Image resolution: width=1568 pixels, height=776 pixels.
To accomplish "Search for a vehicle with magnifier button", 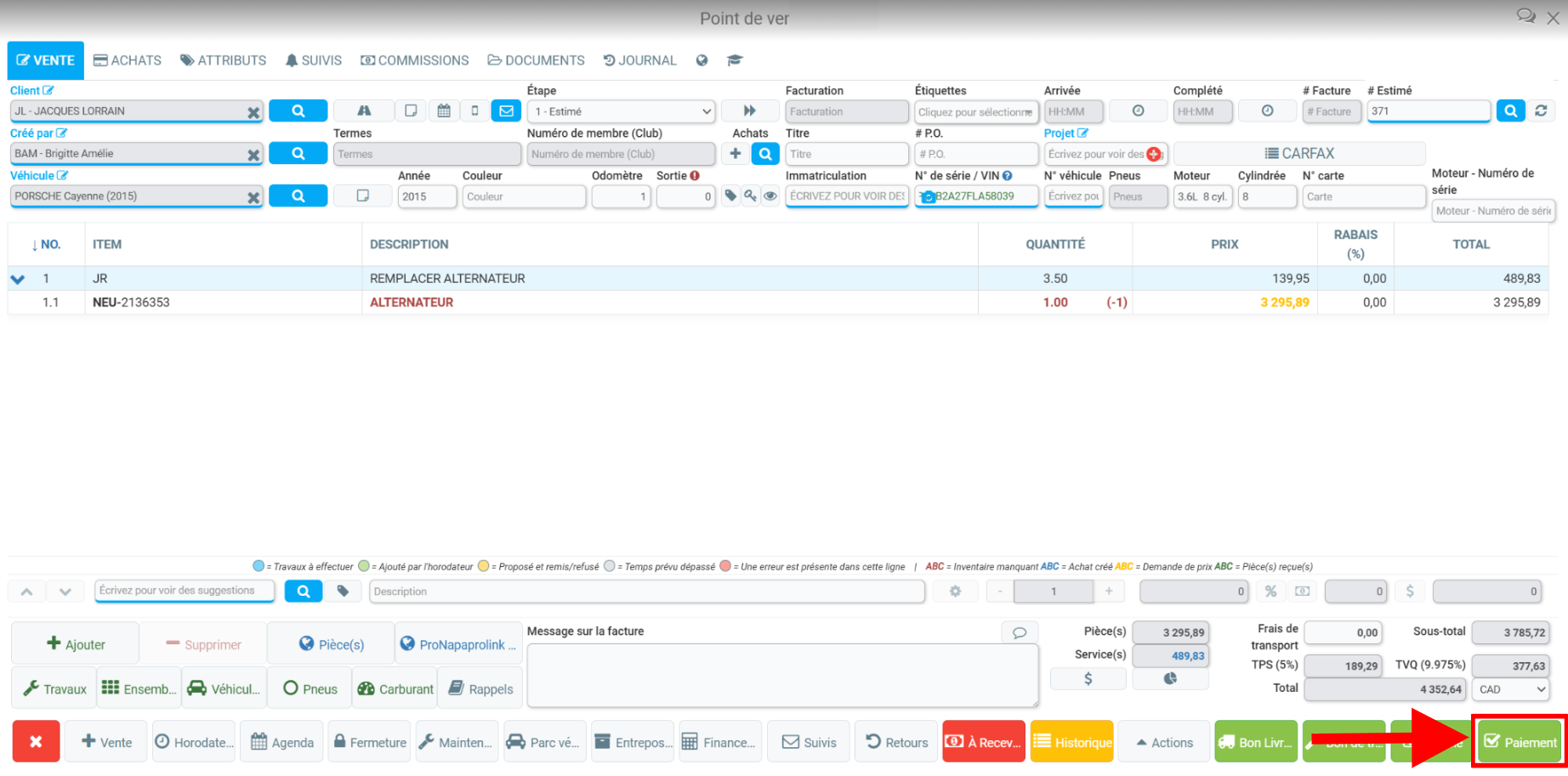I will [x=298, y=195].
